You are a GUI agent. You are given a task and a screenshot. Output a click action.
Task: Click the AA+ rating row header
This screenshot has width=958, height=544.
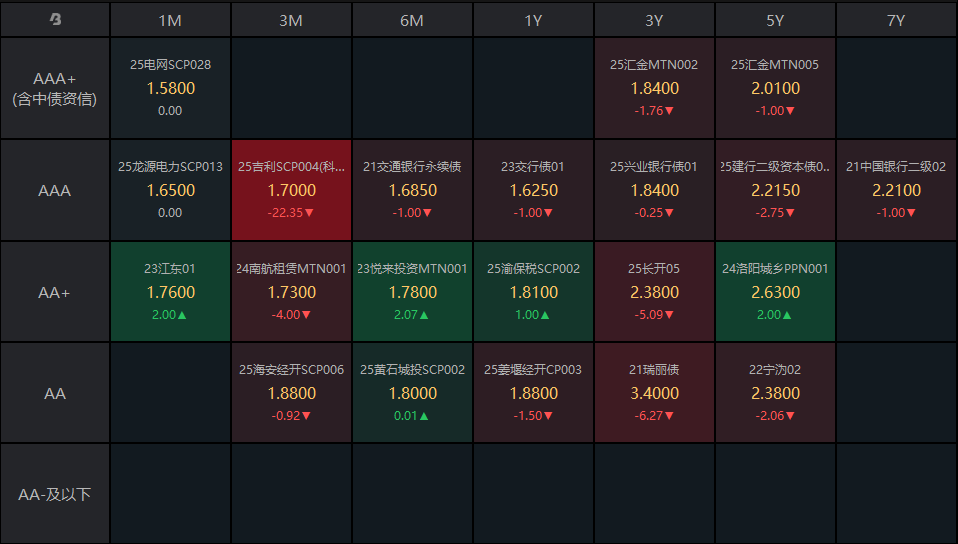(55, 292)
